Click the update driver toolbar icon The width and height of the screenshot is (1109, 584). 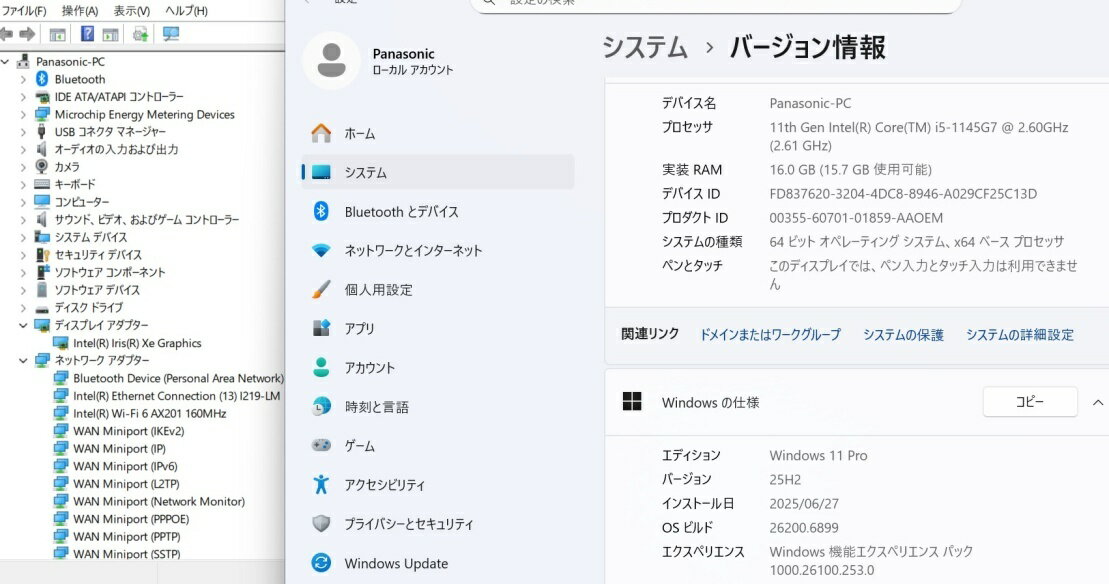(x=141, y=34)
